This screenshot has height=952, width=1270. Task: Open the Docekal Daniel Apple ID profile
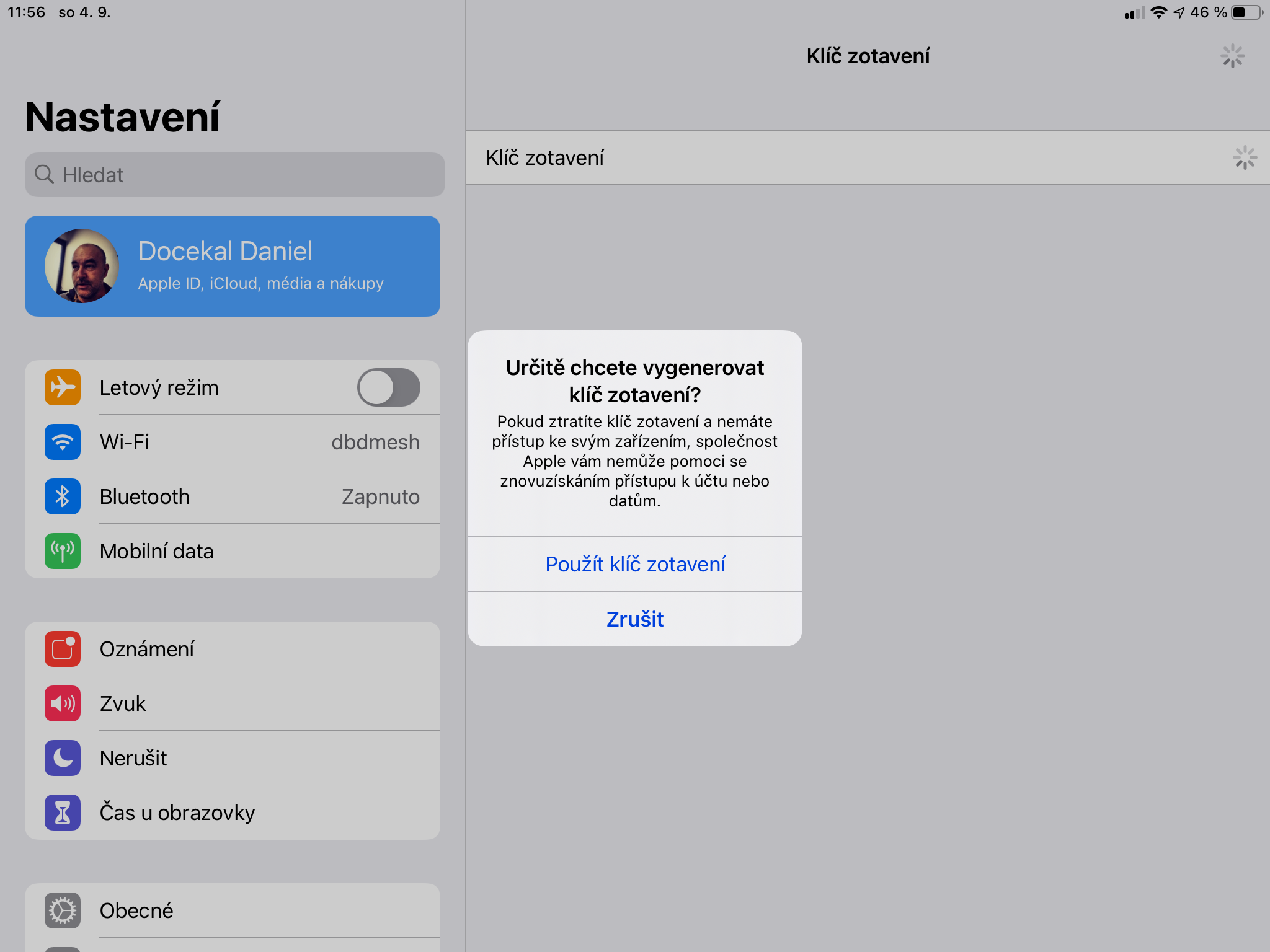(x=233, y=266)
